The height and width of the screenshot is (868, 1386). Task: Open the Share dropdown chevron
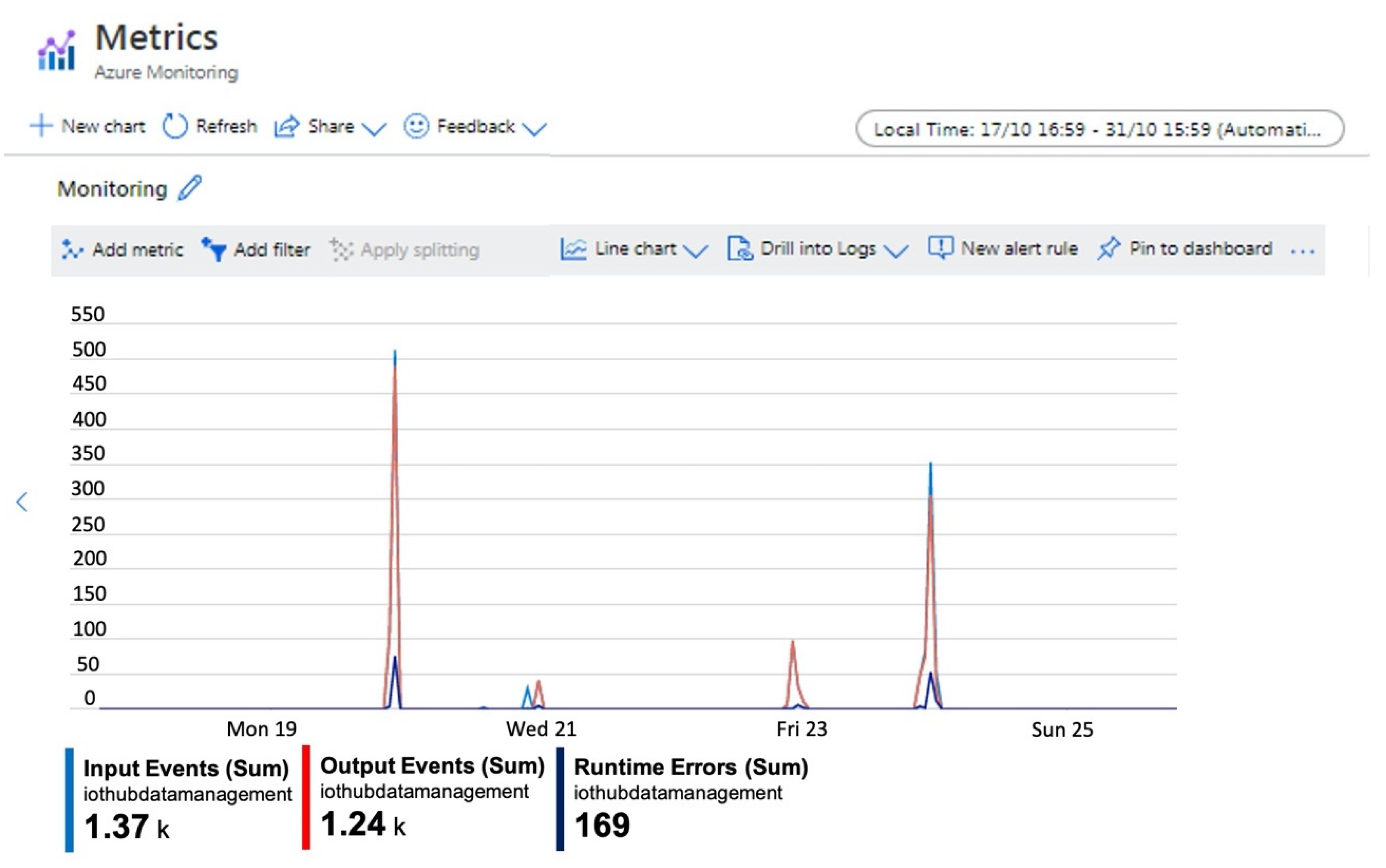click(374, 129)
